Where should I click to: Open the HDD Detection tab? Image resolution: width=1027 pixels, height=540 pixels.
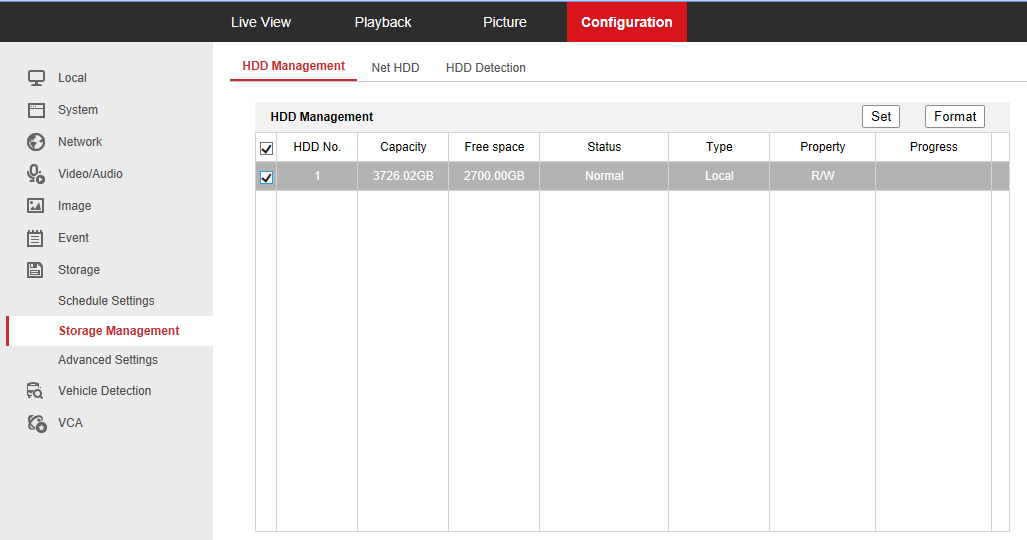tap(485, 68)
